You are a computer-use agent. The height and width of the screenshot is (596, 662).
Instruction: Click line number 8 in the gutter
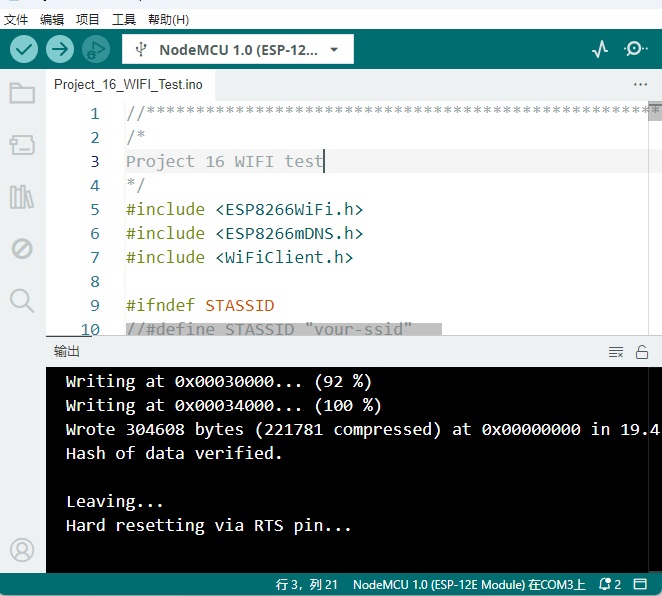click(95, 282)
